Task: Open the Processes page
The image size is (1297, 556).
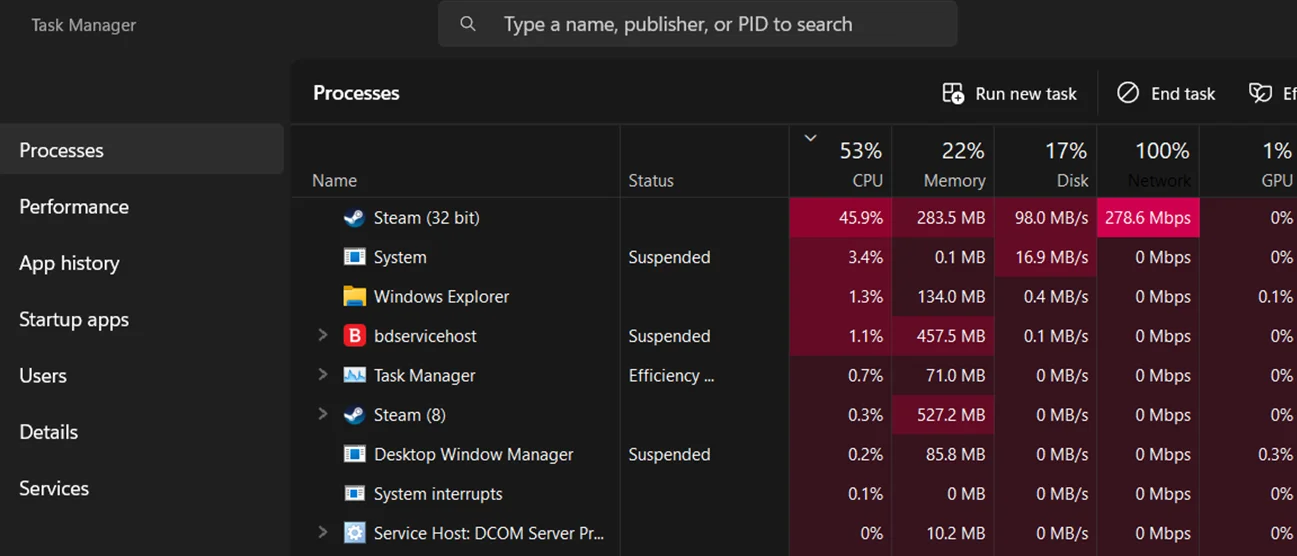Action: [x=142, y=150]
